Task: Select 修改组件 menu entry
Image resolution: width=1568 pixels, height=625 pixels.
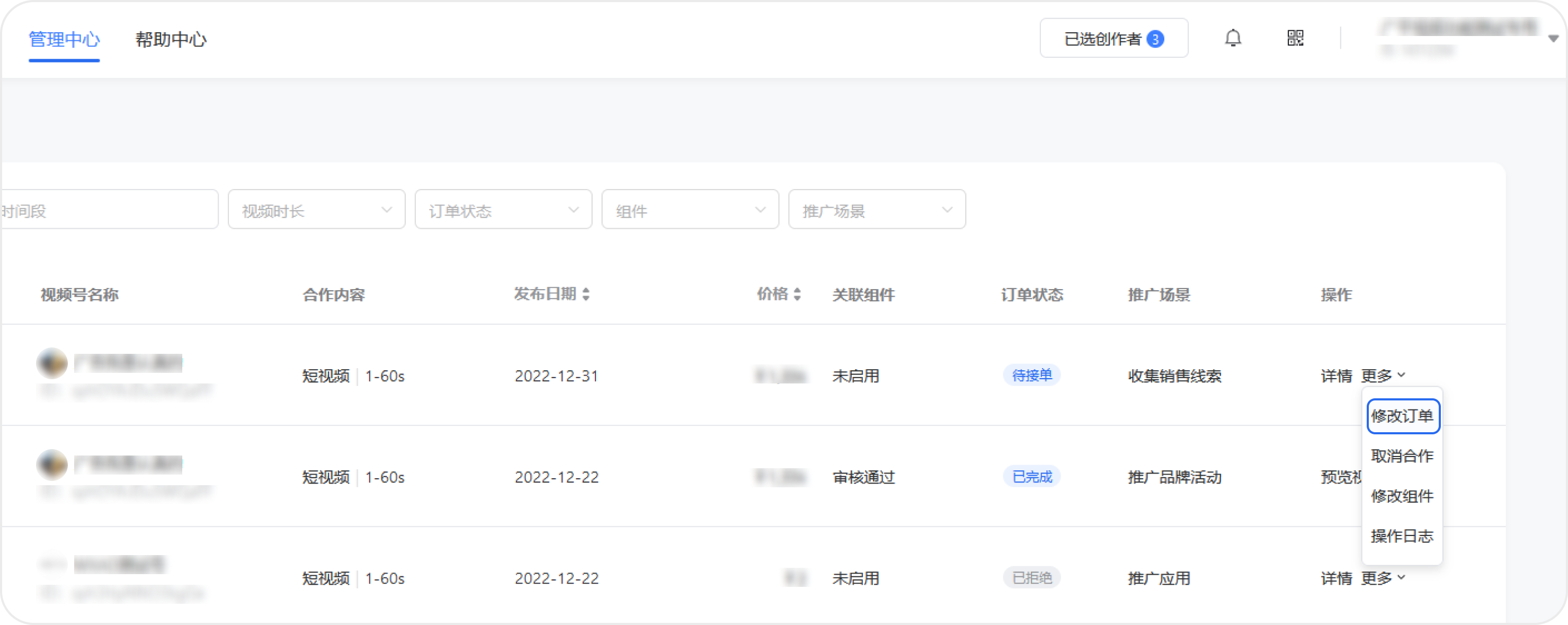Action: (1402, 496)
